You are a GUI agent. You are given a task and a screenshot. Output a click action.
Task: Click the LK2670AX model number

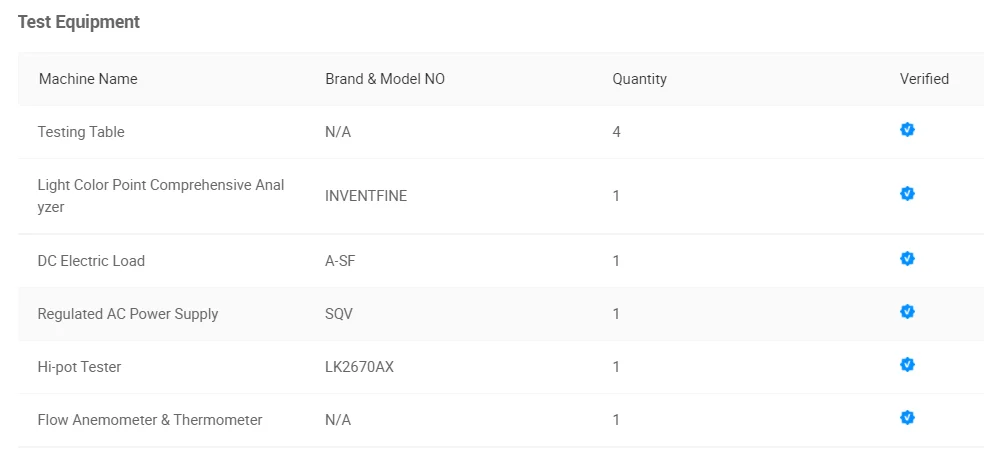359,367
